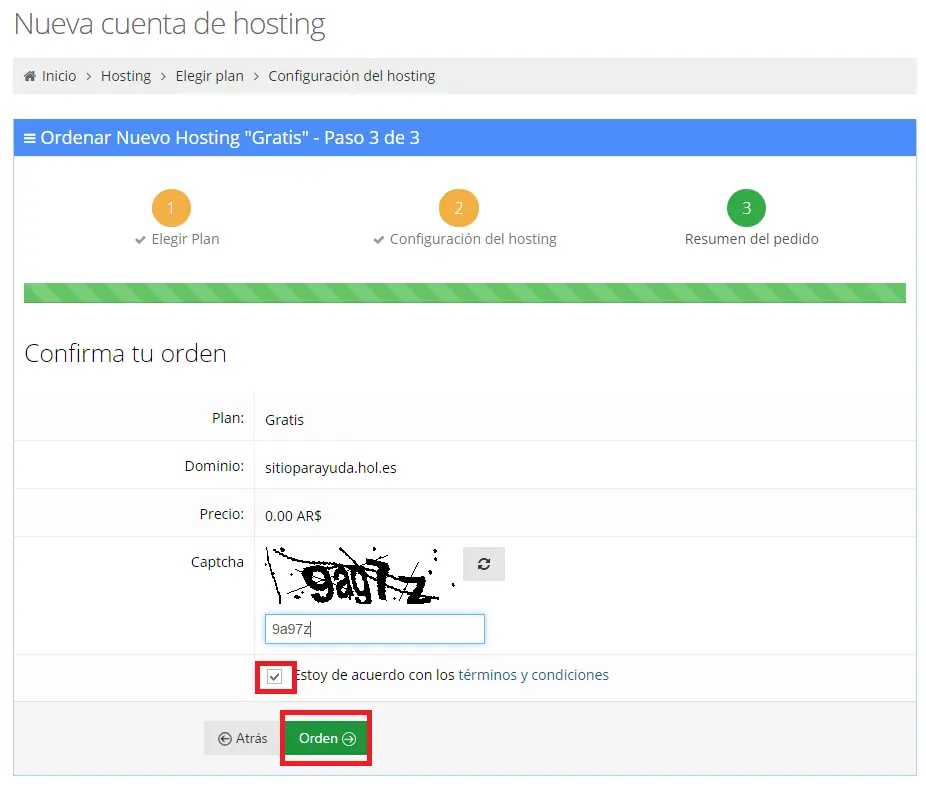This screenshot has height=792, width=926.
Task: Select step 2 orange circle
Action: click(458, 208)
